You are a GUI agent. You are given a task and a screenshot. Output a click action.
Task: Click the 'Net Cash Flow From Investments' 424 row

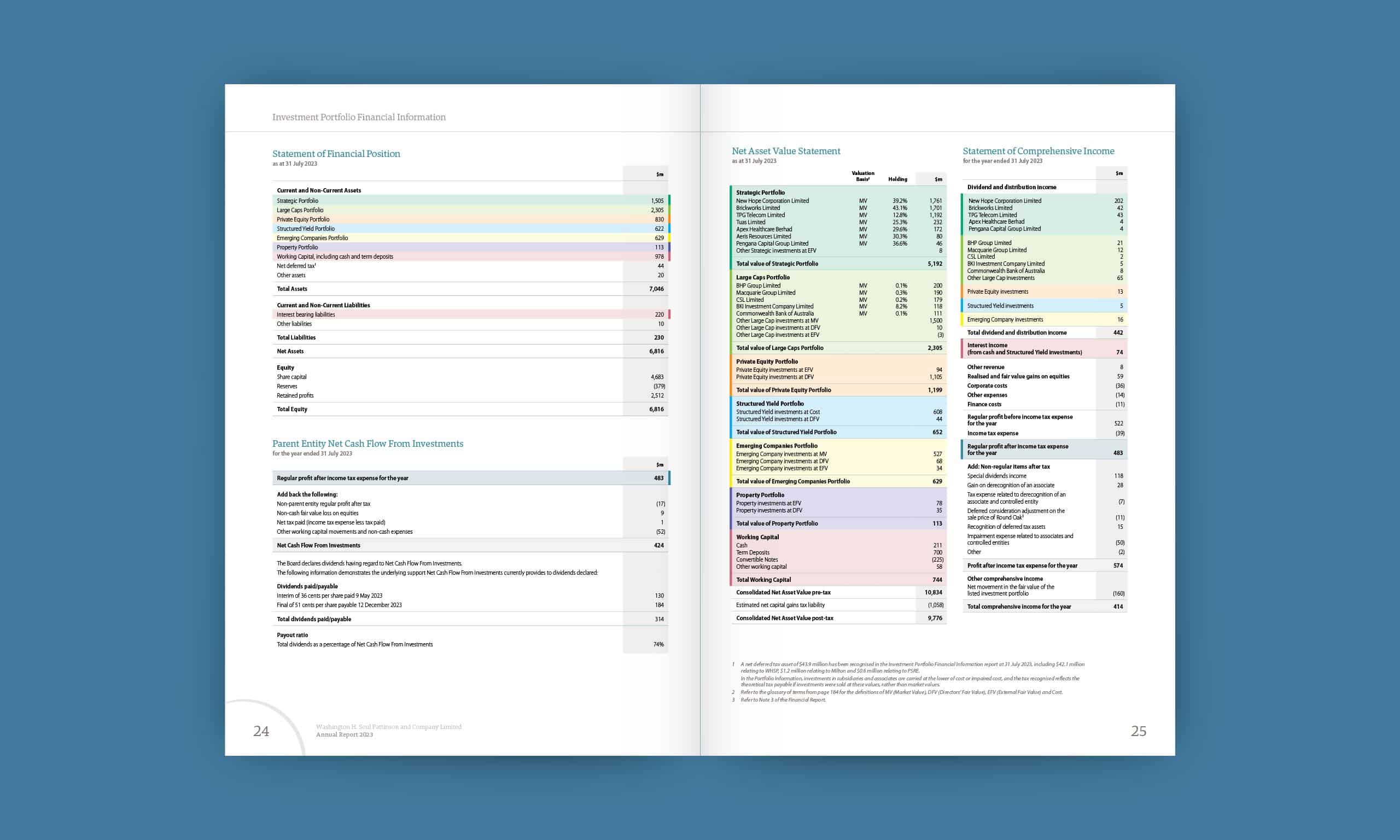click(x=471, y=545)
